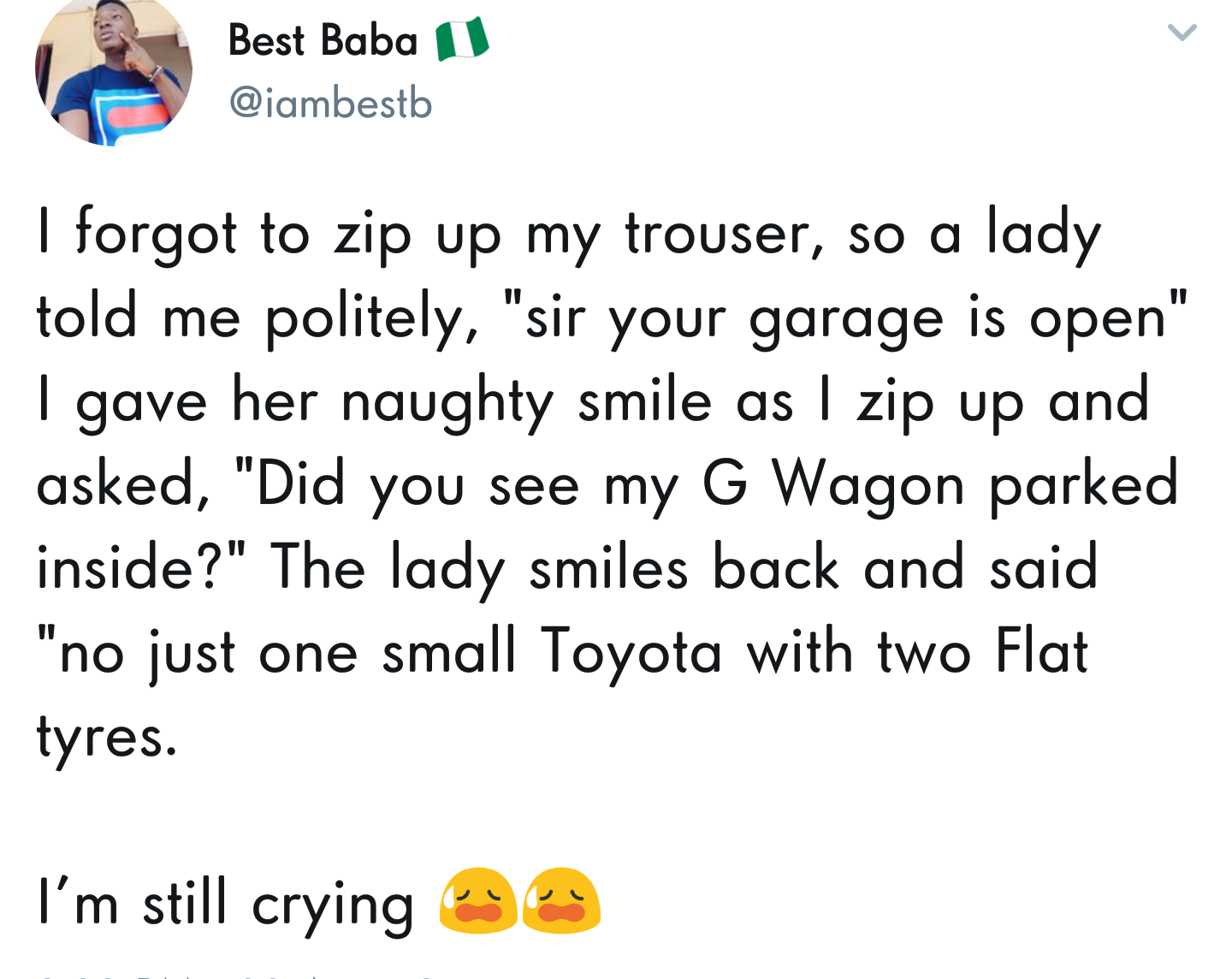Screen dimensions: 1232x979
Task: Open the Best Baba display name
Action: pos(323,41)
